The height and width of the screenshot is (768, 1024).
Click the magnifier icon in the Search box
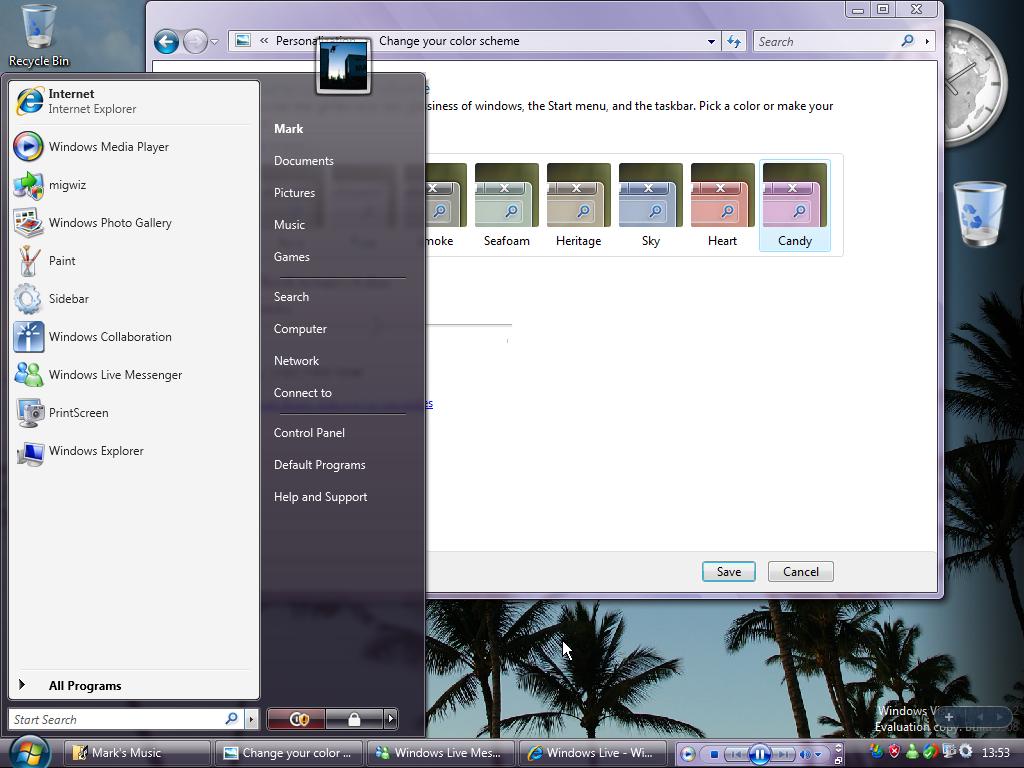point(906,41)
